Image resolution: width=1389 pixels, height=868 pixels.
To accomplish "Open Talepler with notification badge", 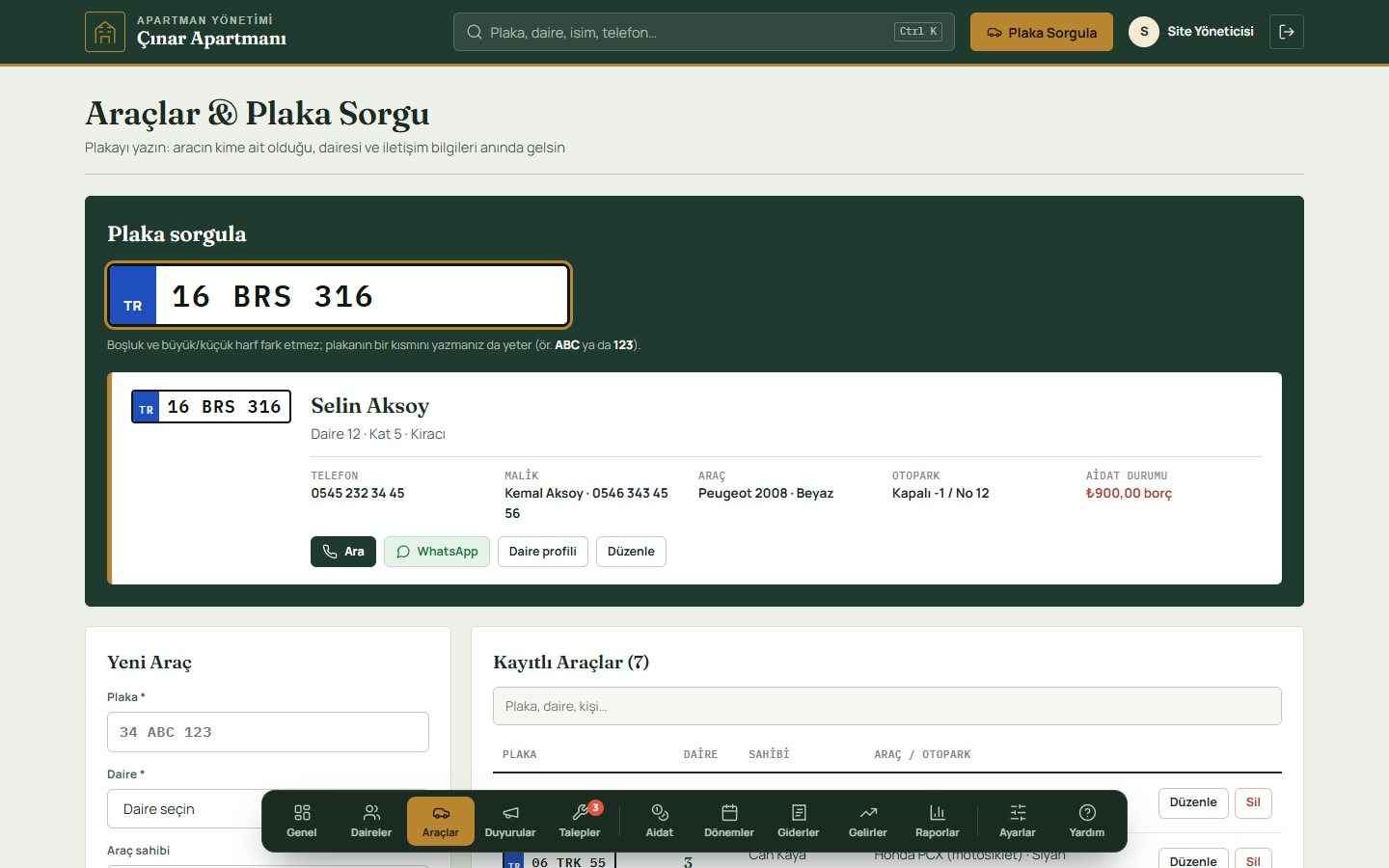I will tap(580, 821).
